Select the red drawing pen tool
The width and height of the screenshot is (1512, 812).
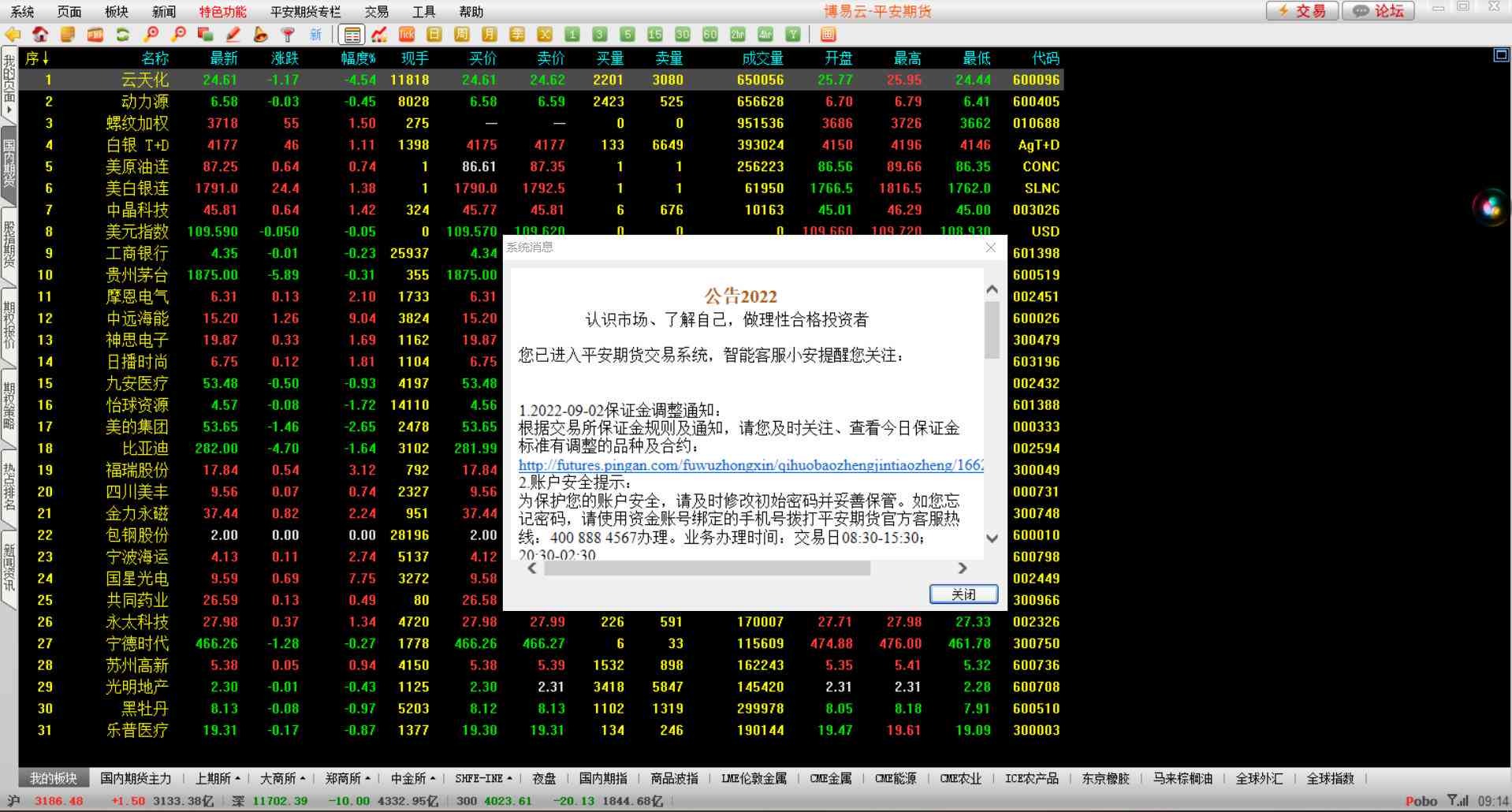(x=233, y=35)
